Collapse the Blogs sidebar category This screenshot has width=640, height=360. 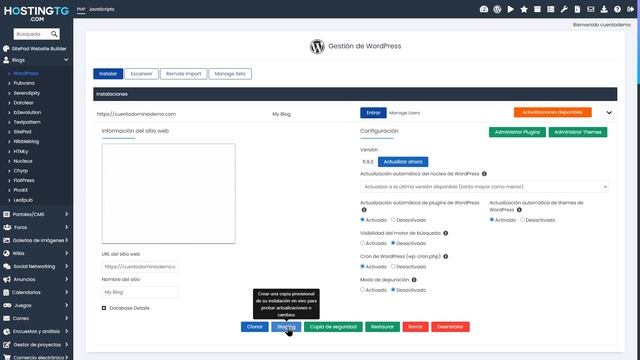66,60
